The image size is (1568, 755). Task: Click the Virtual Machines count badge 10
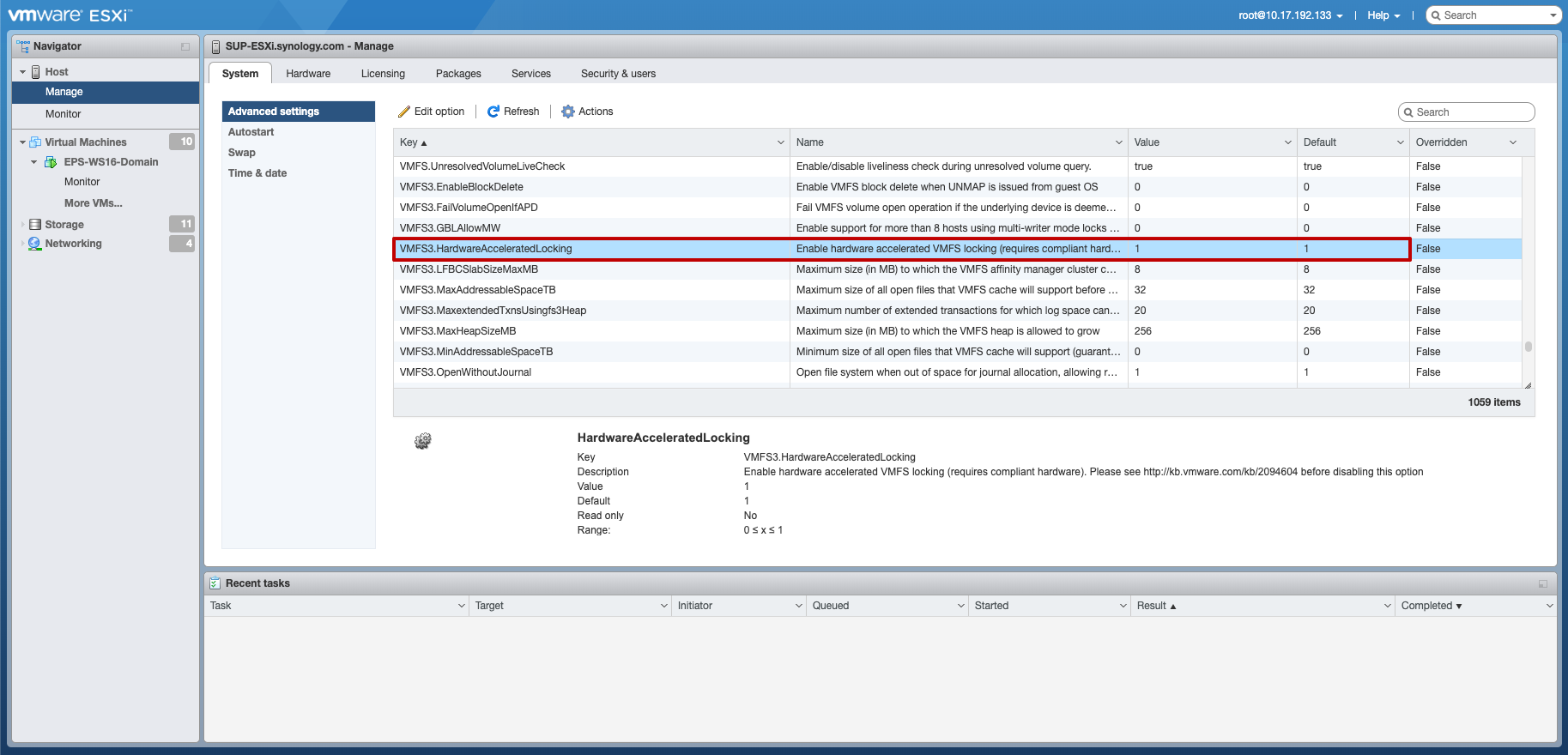pyautogui.click(x=182, y=142)
